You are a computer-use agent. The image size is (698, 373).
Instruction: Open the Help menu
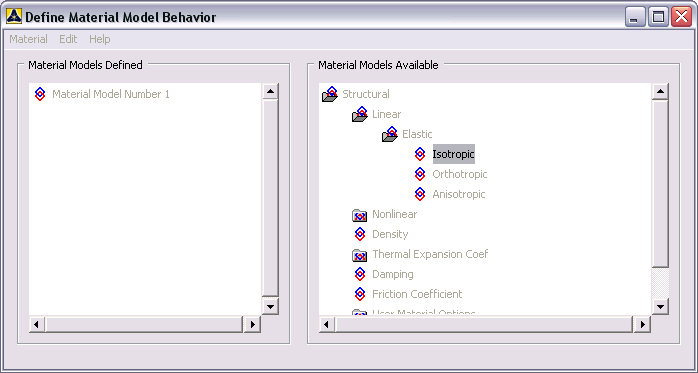point(100,39)
